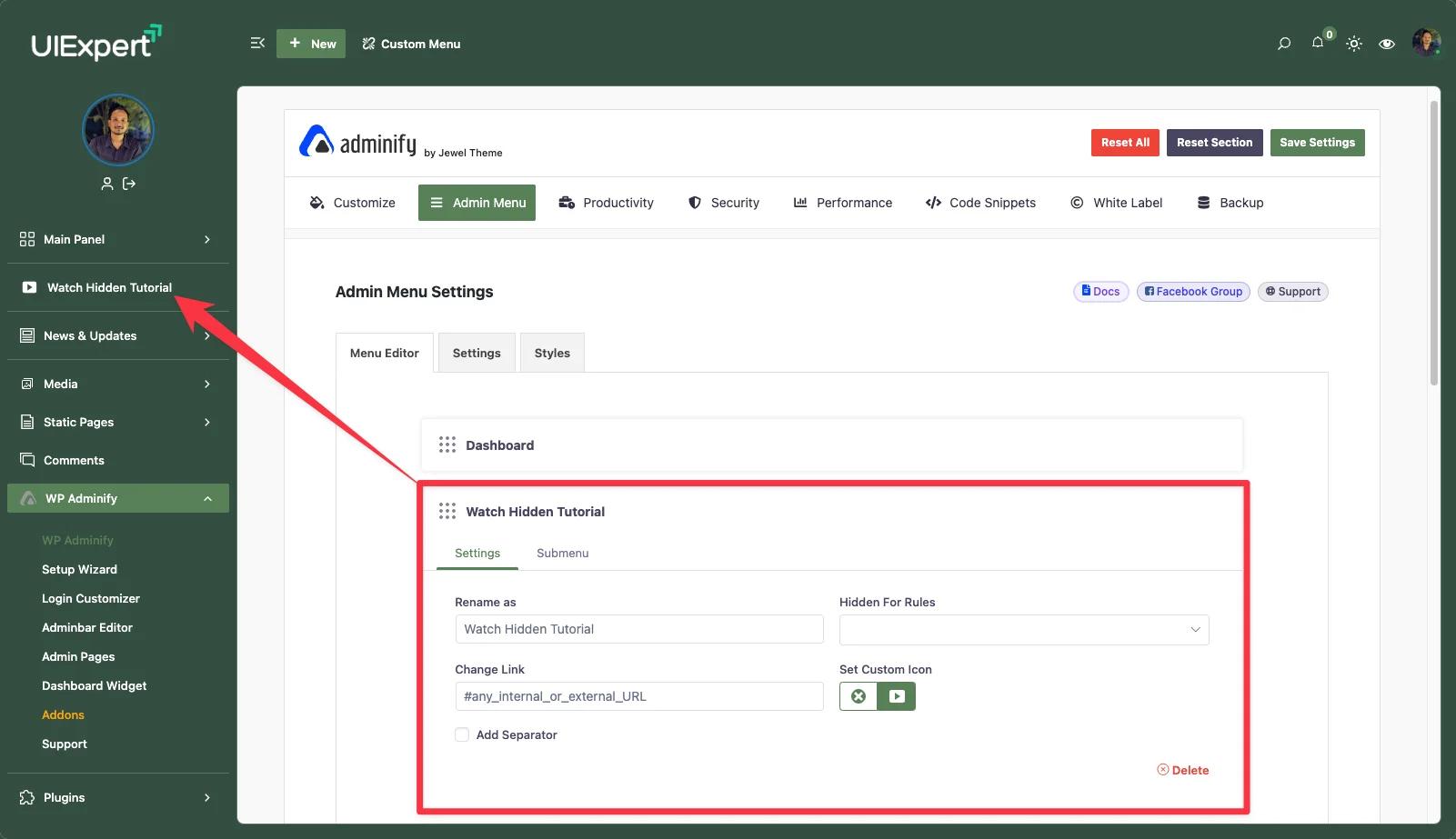Click the page vertical scrollbar
Screen dimensions: 1456x839
click(1434, 244)
